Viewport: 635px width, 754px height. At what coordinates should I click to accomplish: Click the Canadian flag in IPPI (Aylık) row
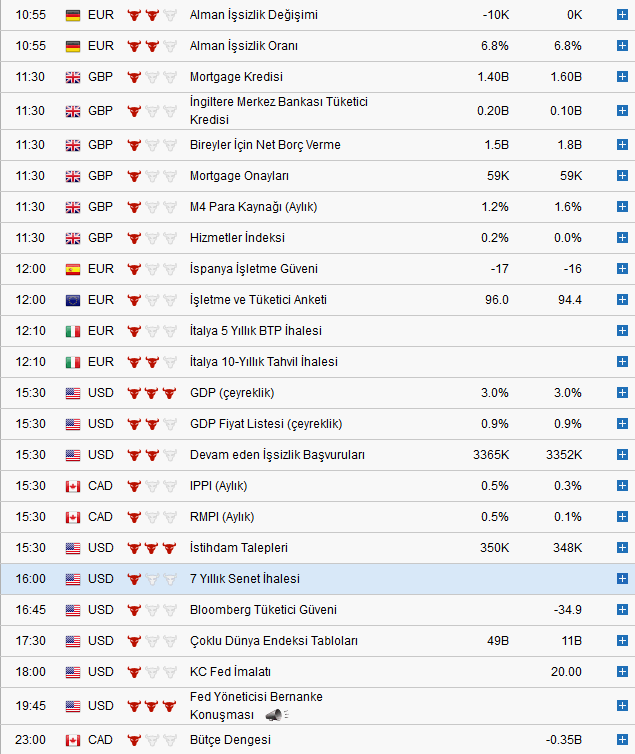coord(73,486)
